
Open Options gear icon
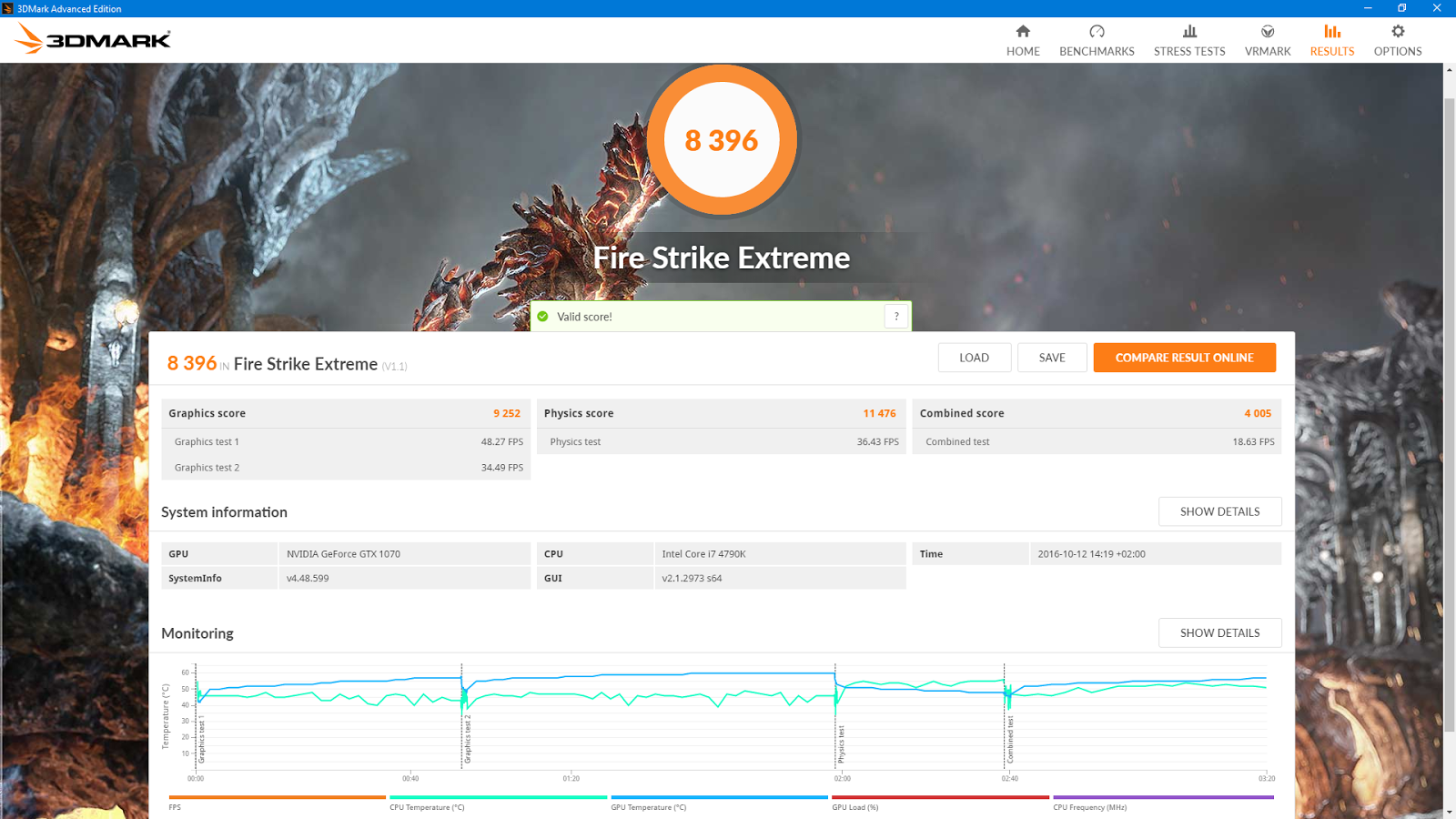[1398, 32]
